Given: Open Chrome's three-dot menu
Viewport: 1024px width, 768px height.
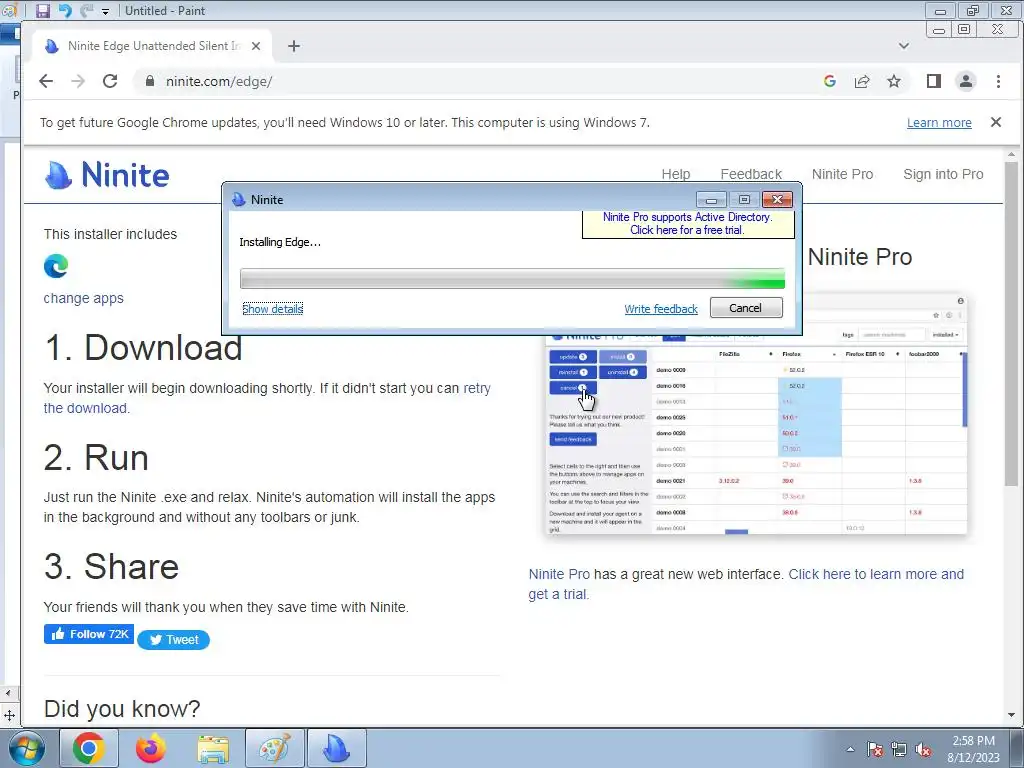Looking at the screenshot, I should tap(998, 81).
